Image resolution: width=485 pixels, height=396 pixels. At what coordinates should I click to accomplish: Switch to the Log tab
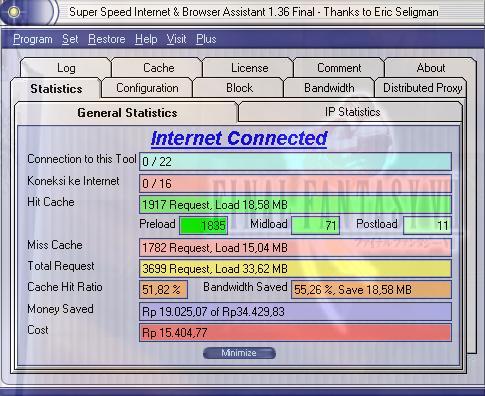point(66,68)
